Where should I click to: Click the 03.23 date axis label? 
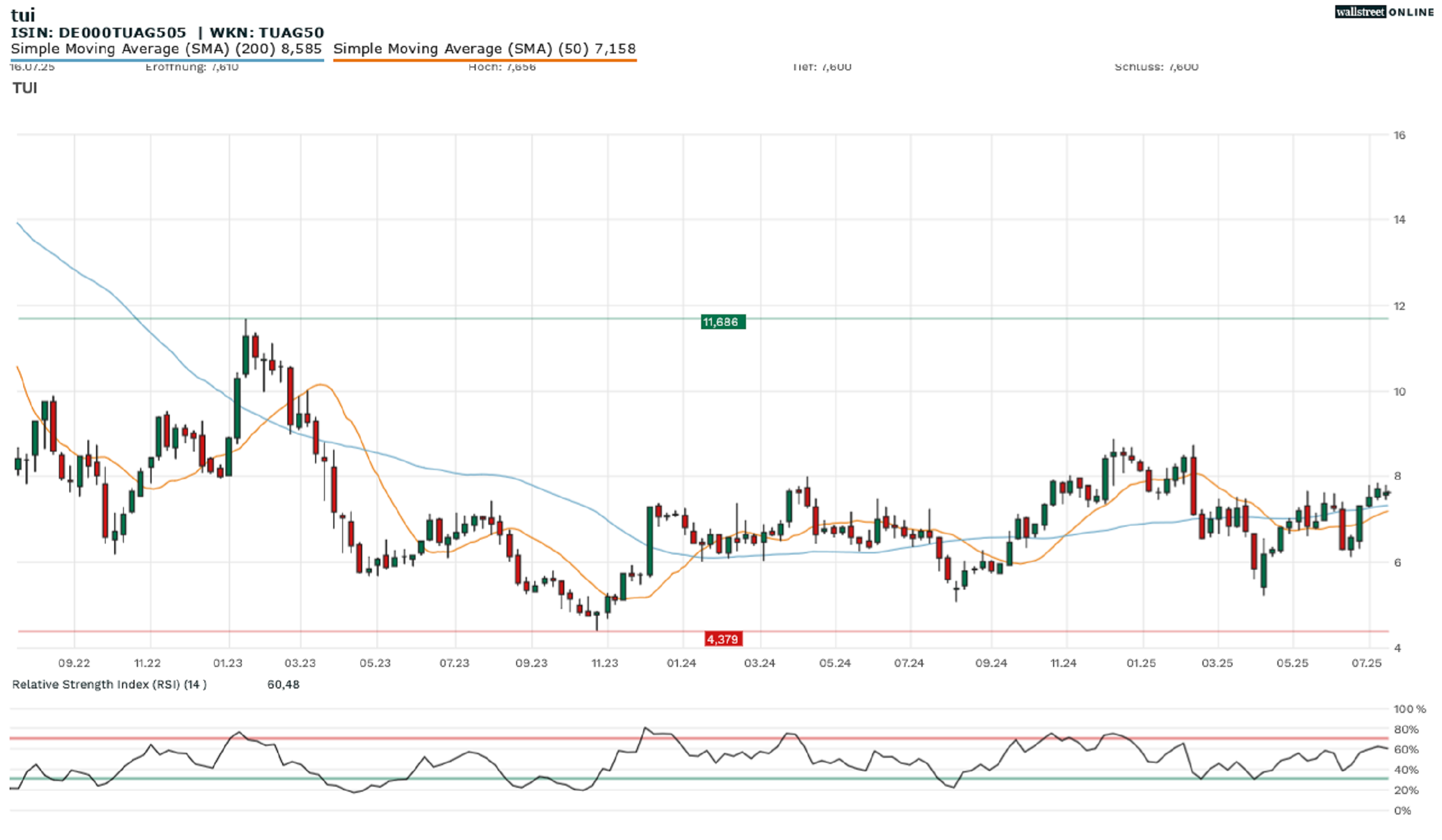pos(300,663)
